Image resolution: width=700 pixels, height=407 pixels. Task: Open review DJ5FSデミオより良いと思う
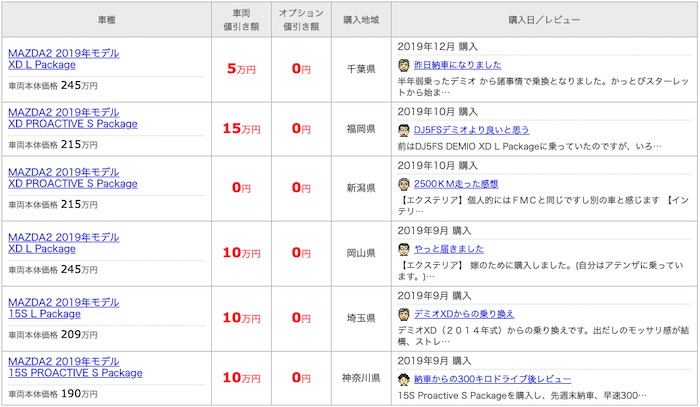471,130
